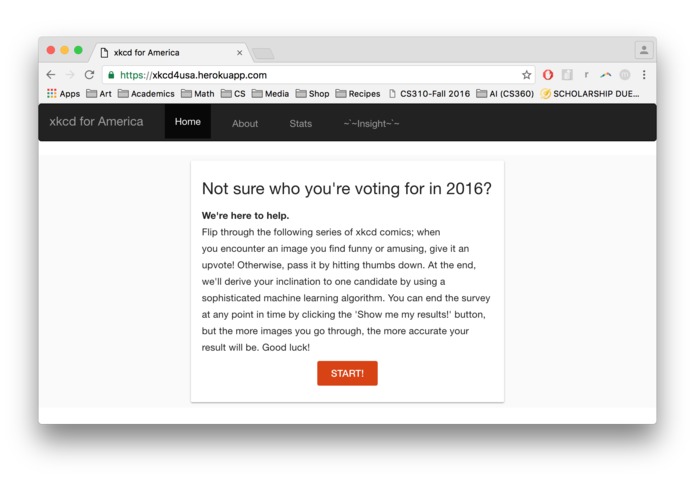This screenshot has height=494, width=695.
Task: Expand the Recipes bookmarks folder
Action: coord(358,93)
